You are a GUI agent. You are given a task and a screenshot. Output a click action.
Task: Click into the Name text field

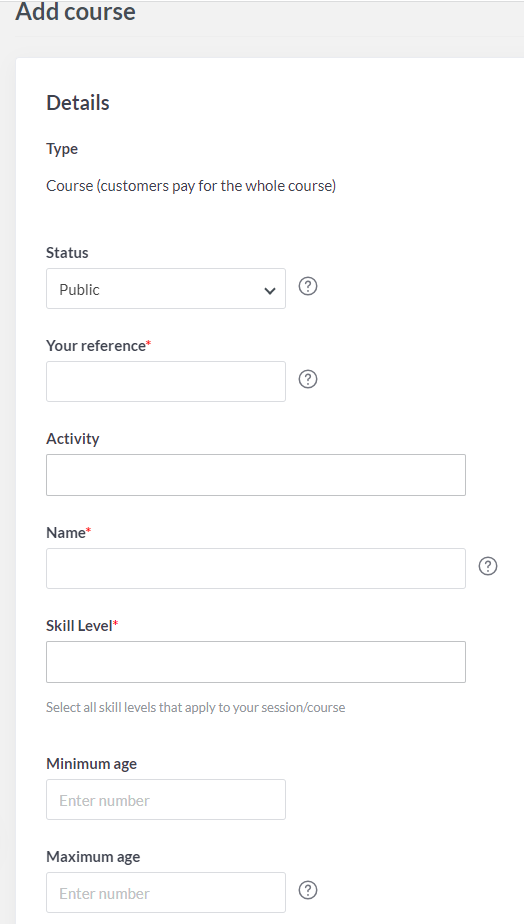256,569
